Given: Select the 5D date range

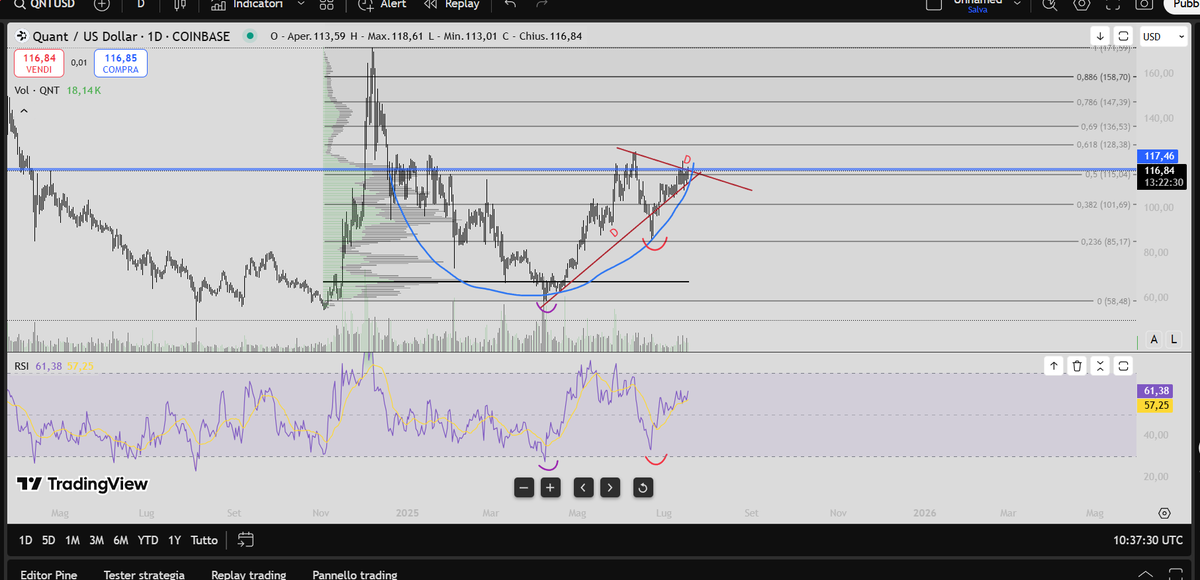Looking at the screenshot, I should tap(49, 540).
